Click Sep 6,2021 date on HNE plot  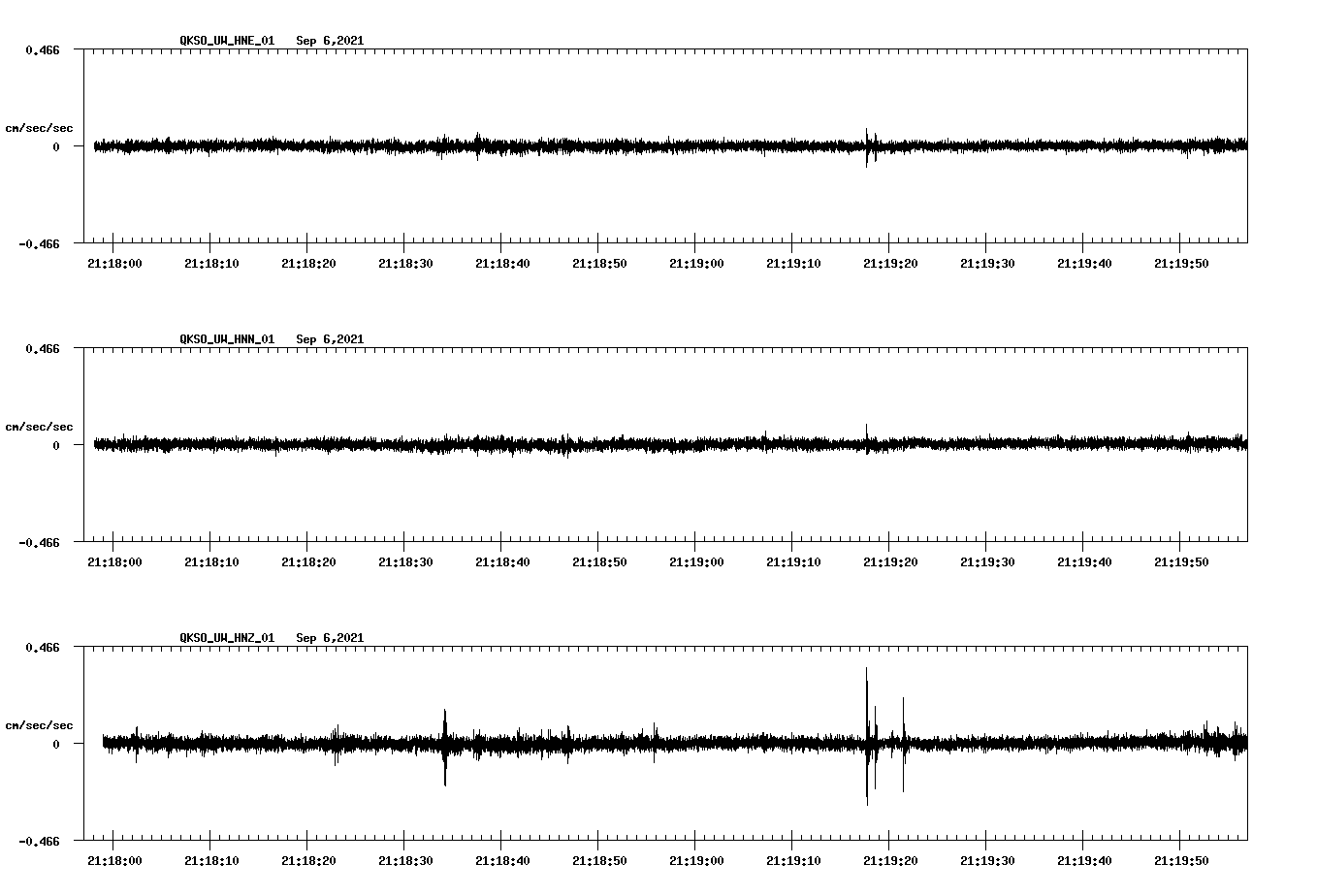click(x=330, y=41)
